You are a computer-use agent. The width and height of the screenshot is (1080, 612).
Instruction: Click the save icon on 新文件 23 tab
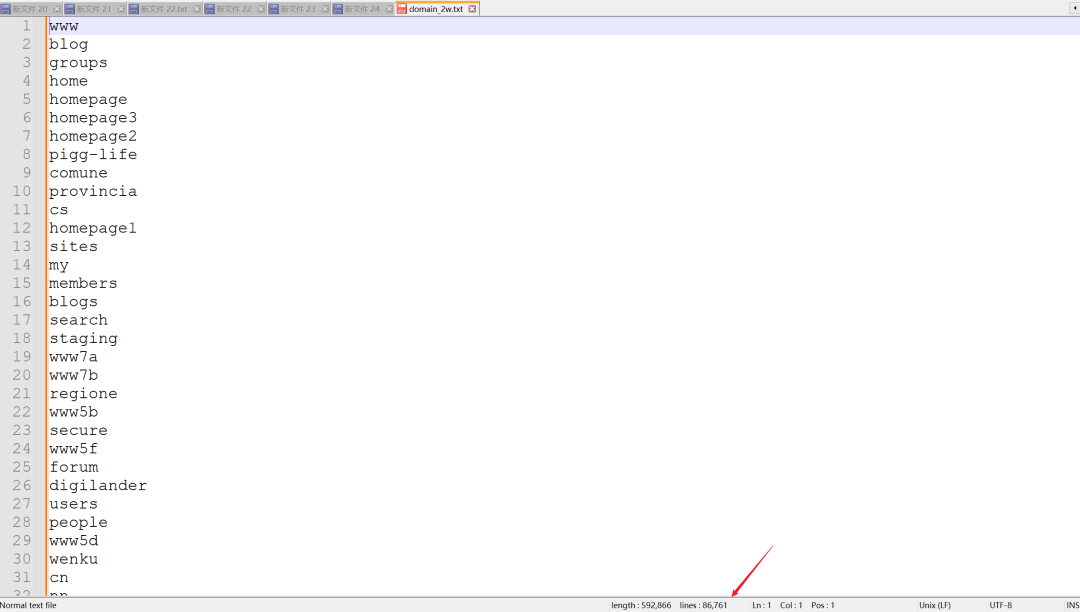tap(273, 9)
